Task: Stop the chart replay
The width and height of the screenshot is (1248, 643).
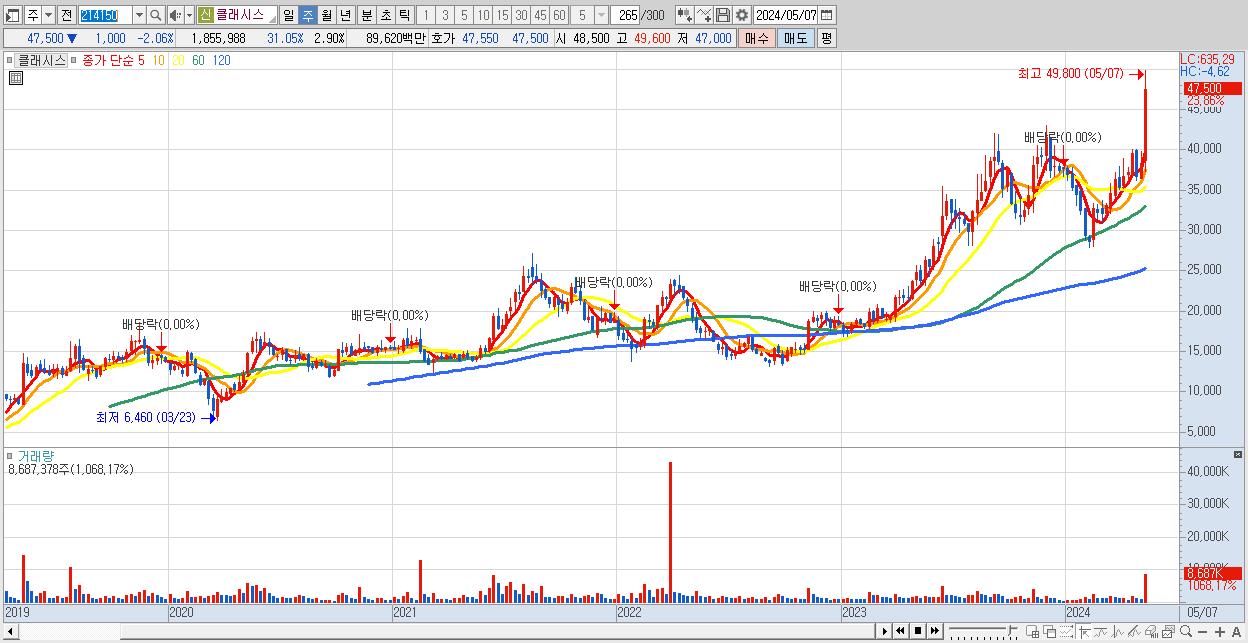Action: (x=918, y=631)
